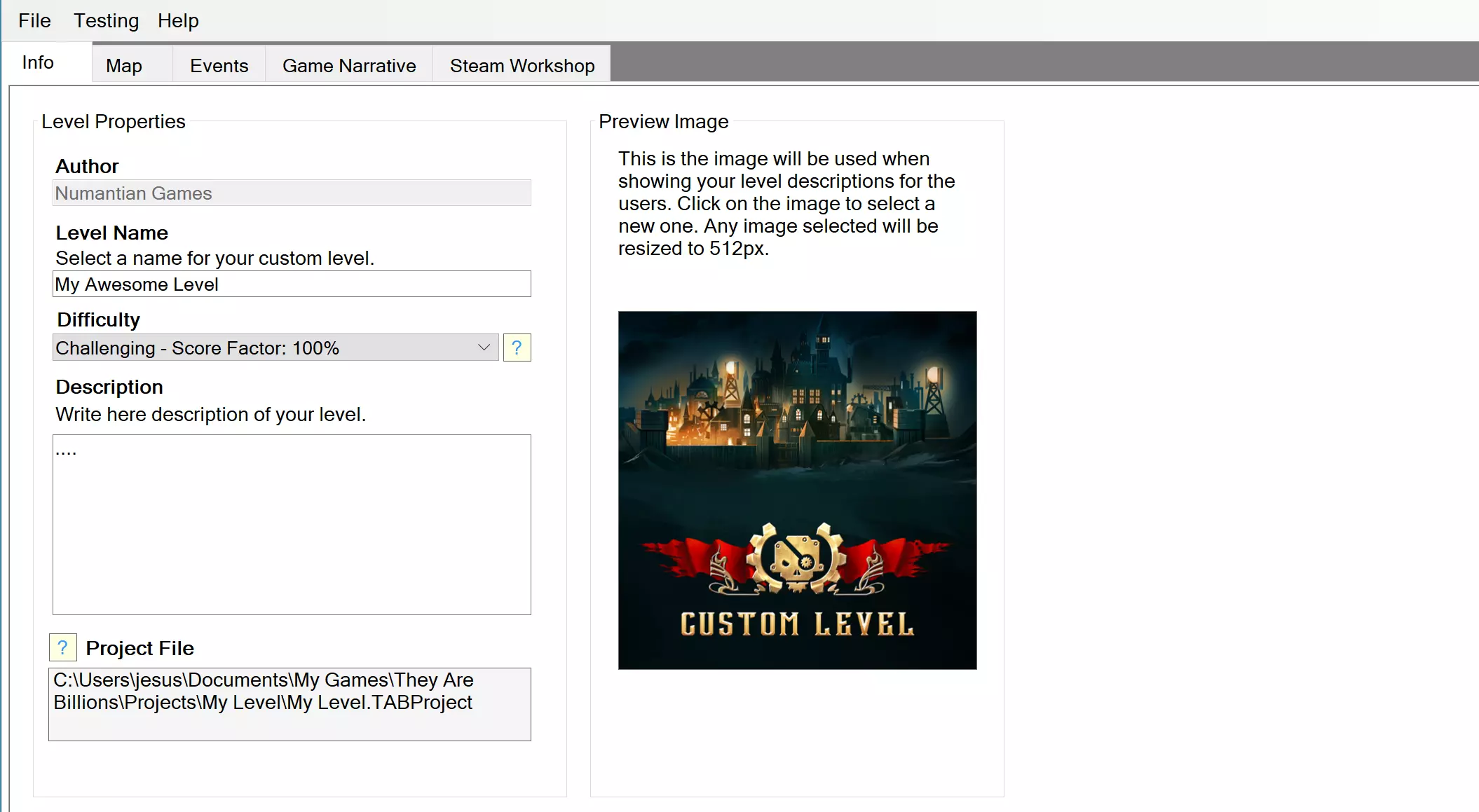Image resolution: width=1479 pixels, height=812 pixels.
Task: Click the dropdown arrow beside Challenging difficulty
Action: tap(484, 347)
